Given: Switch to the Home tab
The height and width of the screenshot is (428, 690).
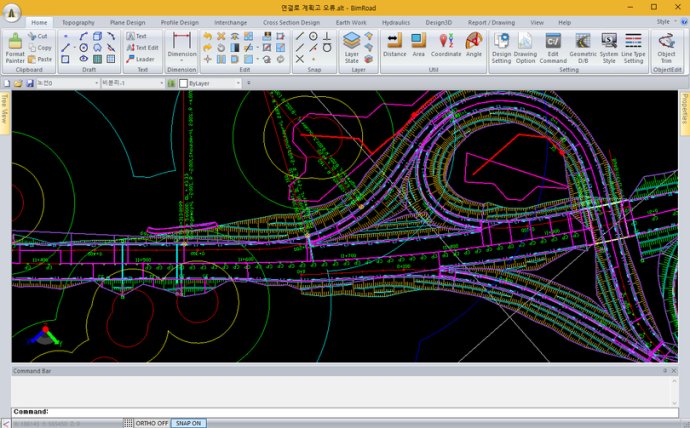Looking at the screenshot, I should pyautogui.click(x=39, y=22).
